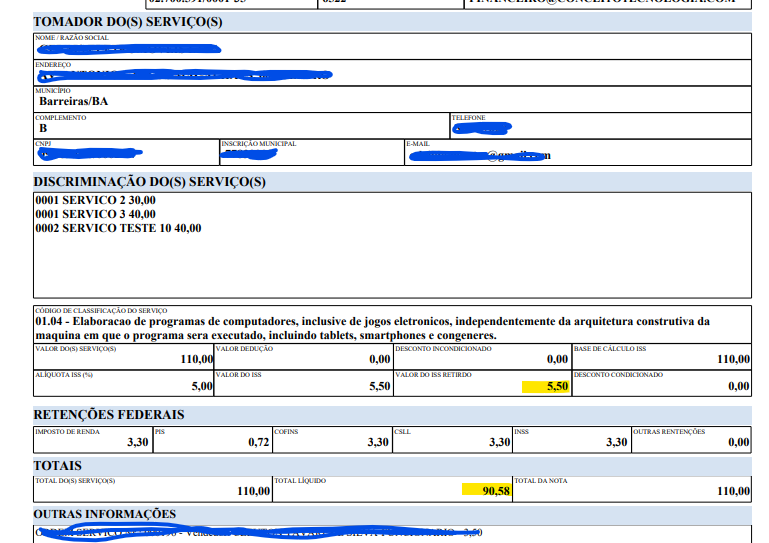Click the Barreiras/BA municipality value
This screenshot has height=543, width=769.
pos(74,102)
